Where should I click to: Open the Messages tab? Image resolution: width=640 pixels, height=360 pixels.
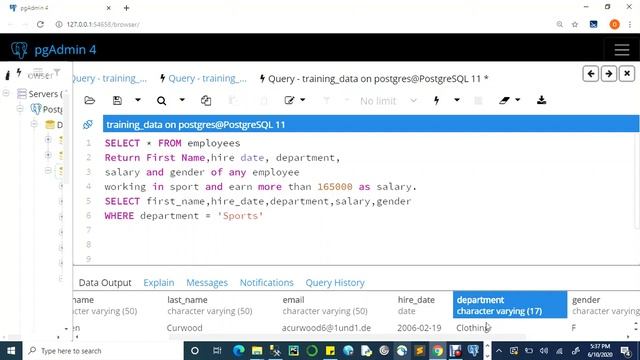[207, 282]
